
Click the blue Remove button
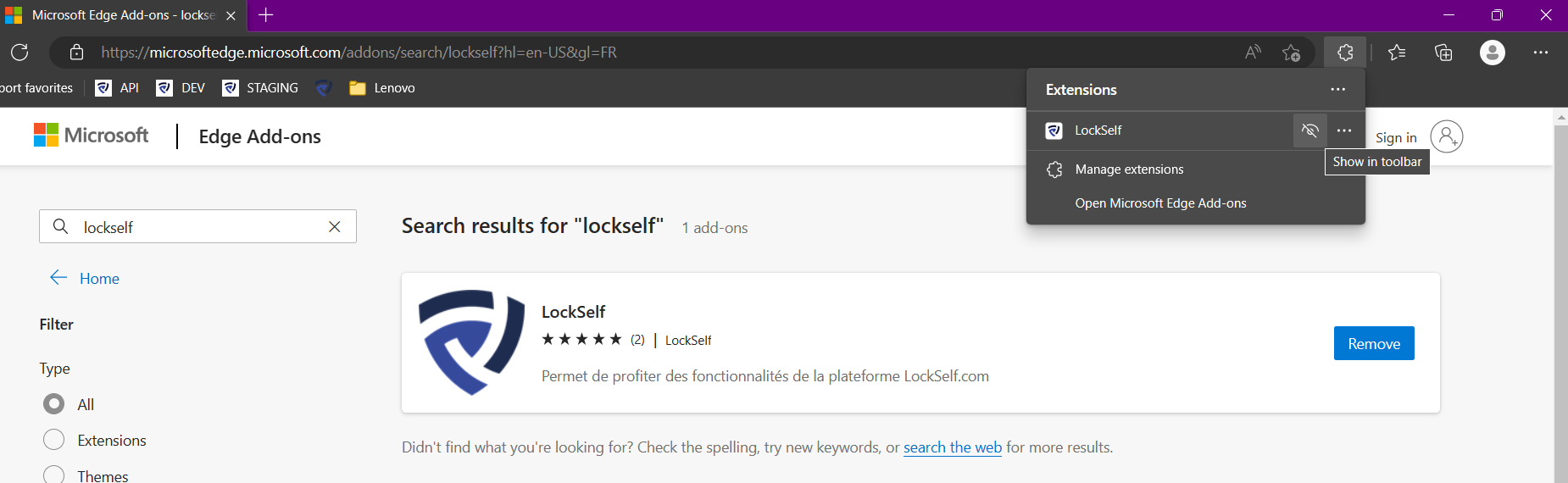tap(1373, 343)
